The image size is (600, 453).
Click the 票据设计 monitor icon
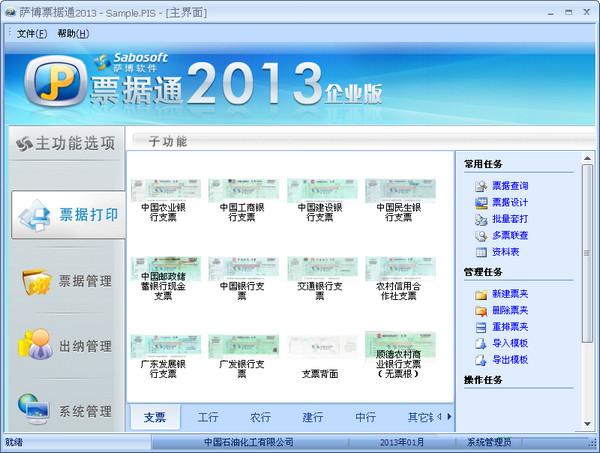[481, 203]
